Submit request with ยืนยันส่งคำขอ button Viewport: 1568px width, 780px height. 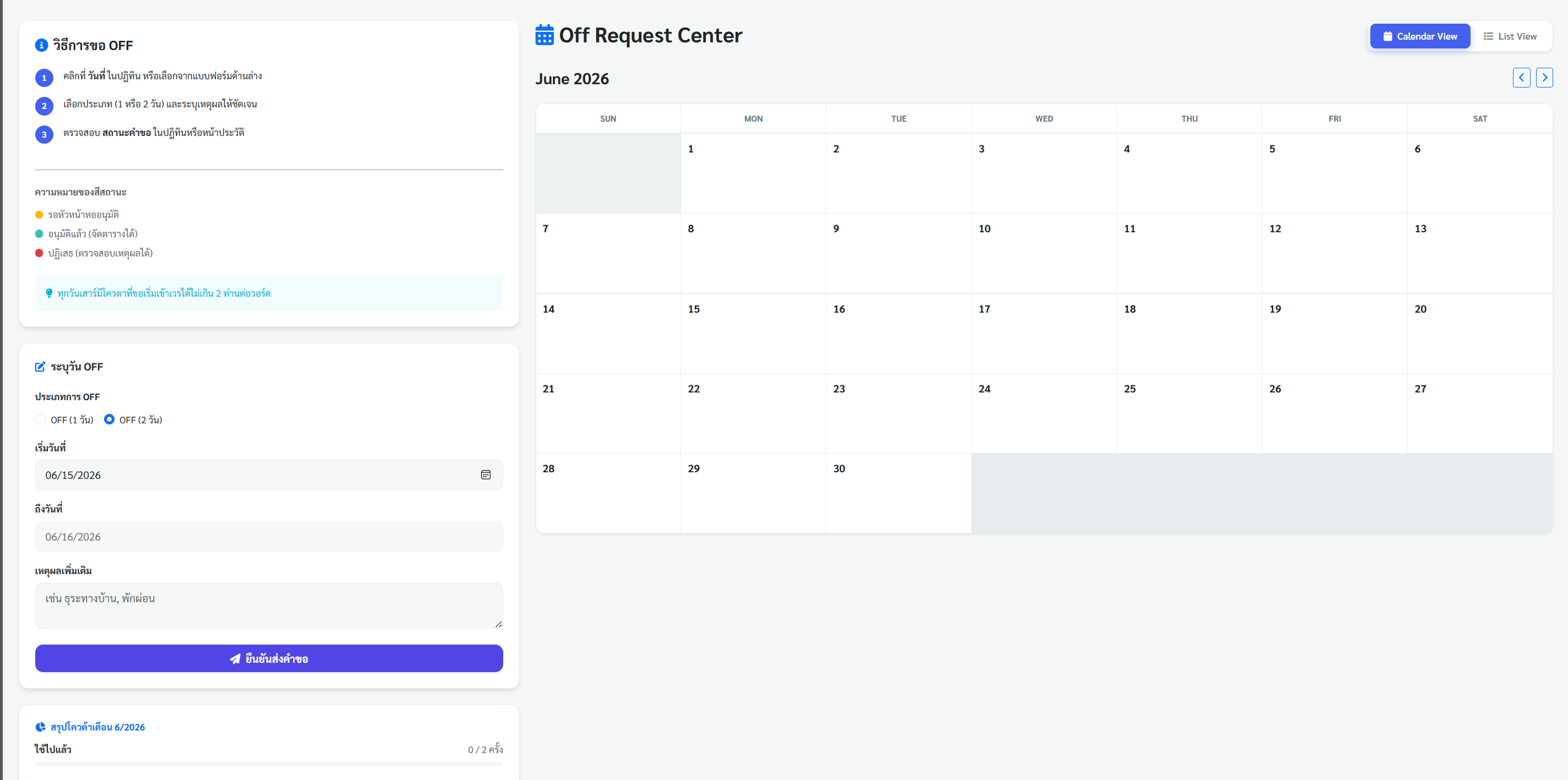point(269,658)
